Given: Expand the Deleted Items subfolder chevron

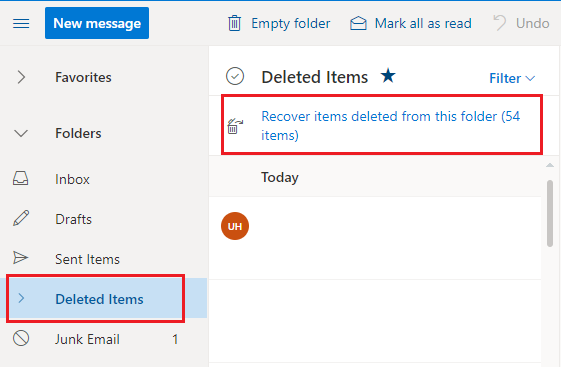Looking at the screenshot, I should (x=21, y=298).
